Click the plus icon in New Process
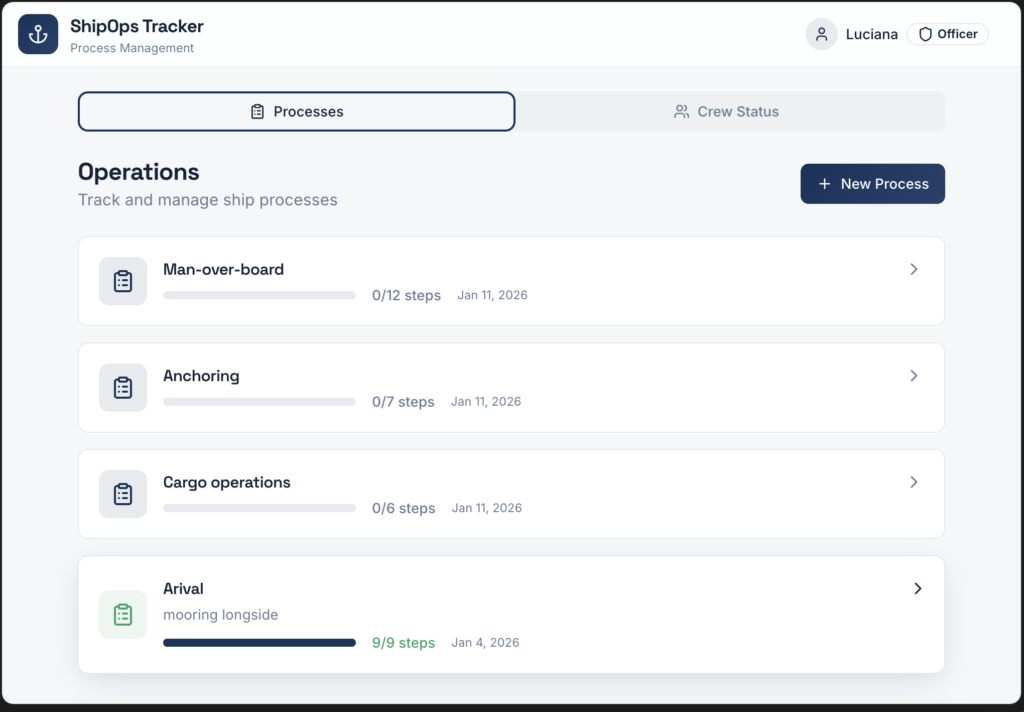This screenshot has height=712, width=1024. click(825, 184)
